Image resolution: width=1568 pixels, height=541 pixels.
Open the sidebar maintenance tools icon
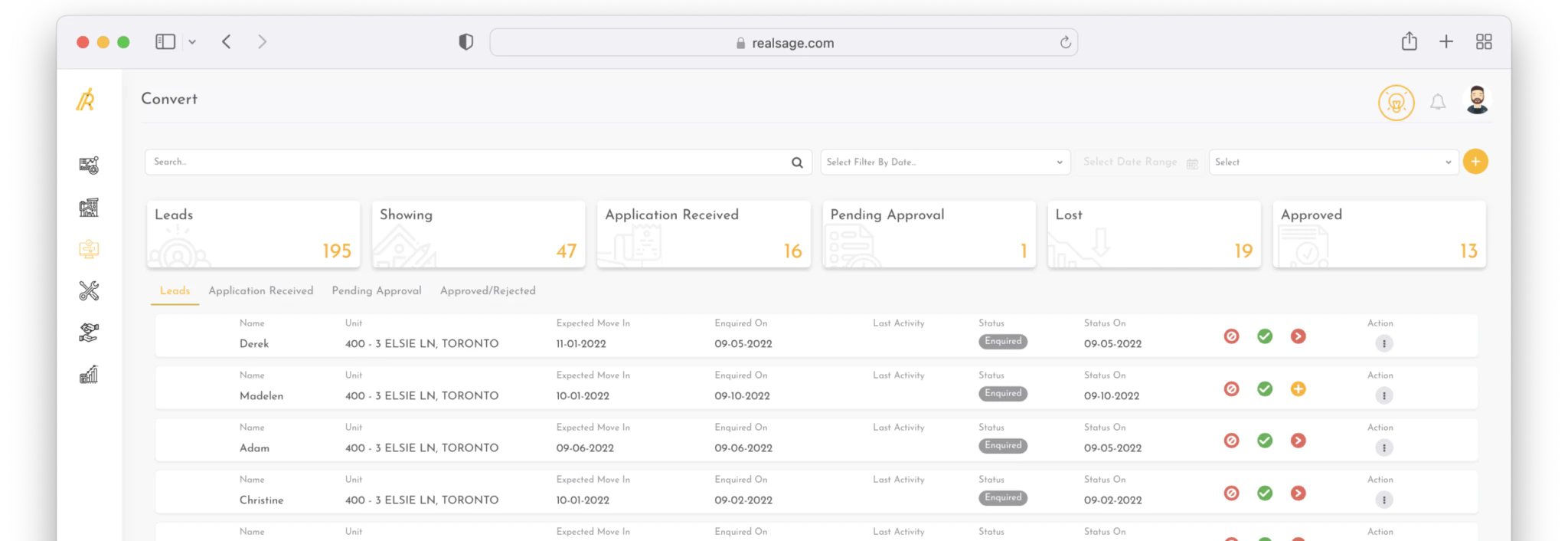point(89,290)
